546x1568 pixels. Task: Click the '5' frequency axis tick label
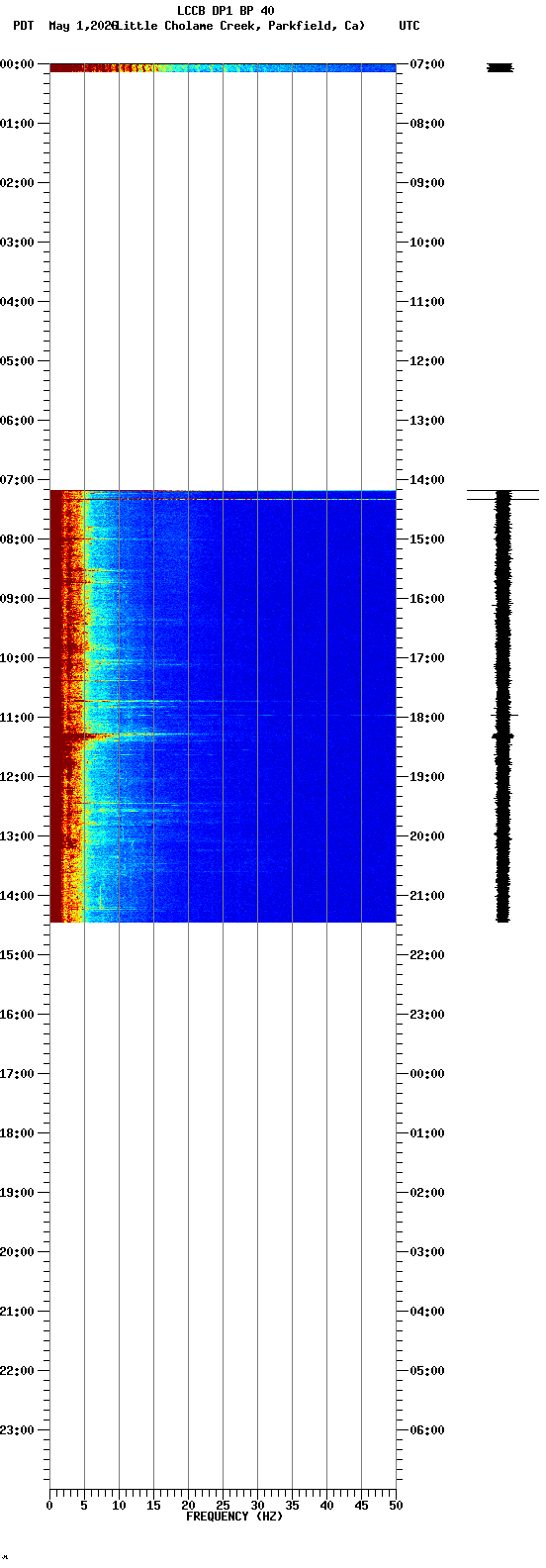(x=84, y=1506)
